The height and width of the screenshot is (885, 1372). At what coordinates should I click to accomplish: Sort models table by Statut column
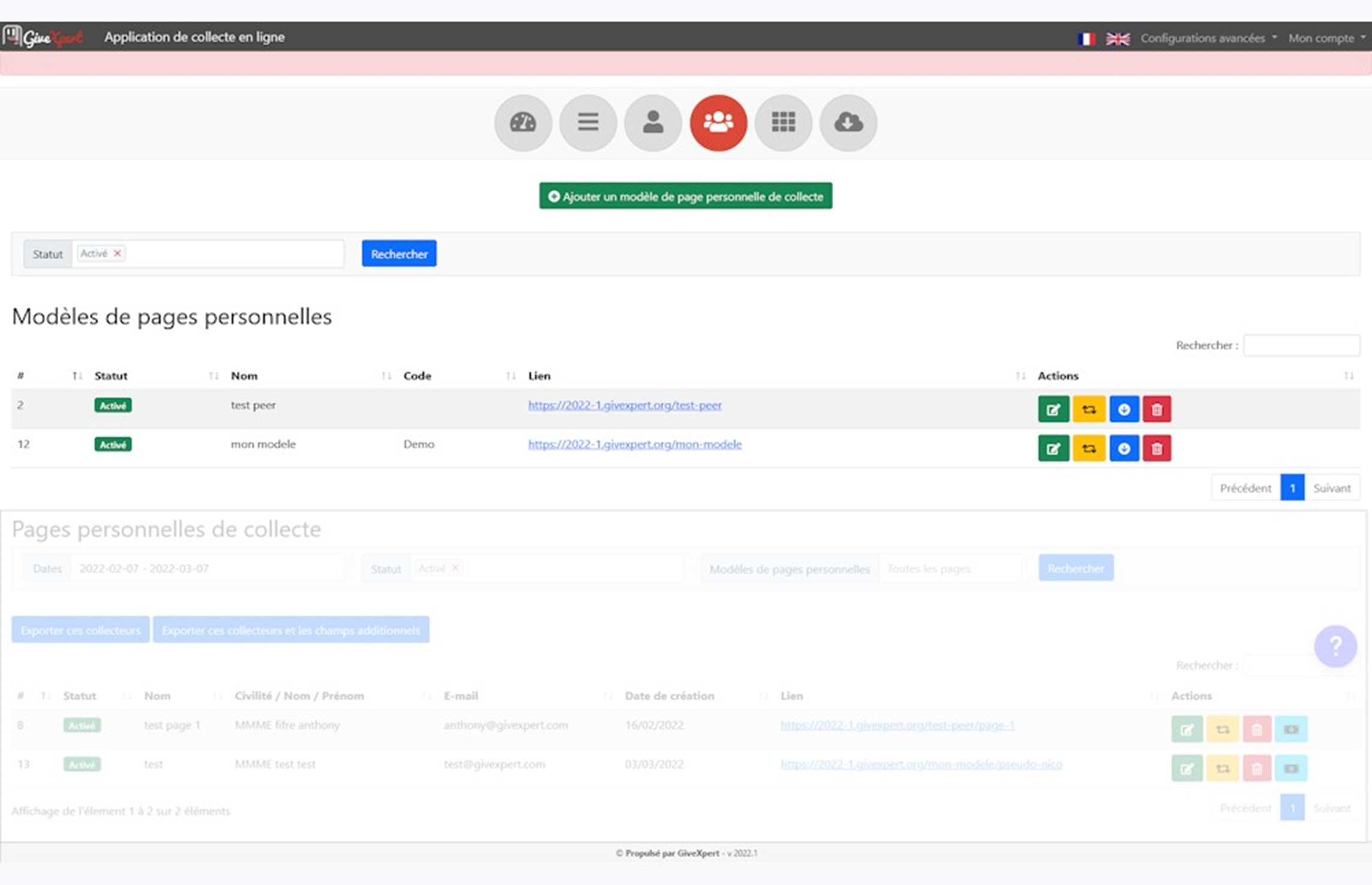point(156,376)
